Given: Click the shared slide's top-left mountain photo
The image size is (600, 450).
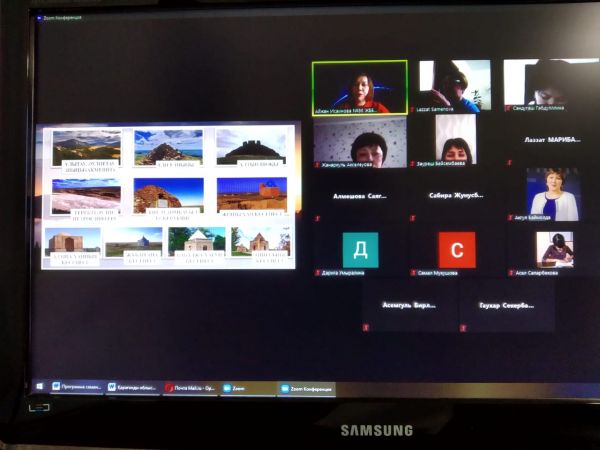Looking at the screenshot, I should (x=86, y=146).
